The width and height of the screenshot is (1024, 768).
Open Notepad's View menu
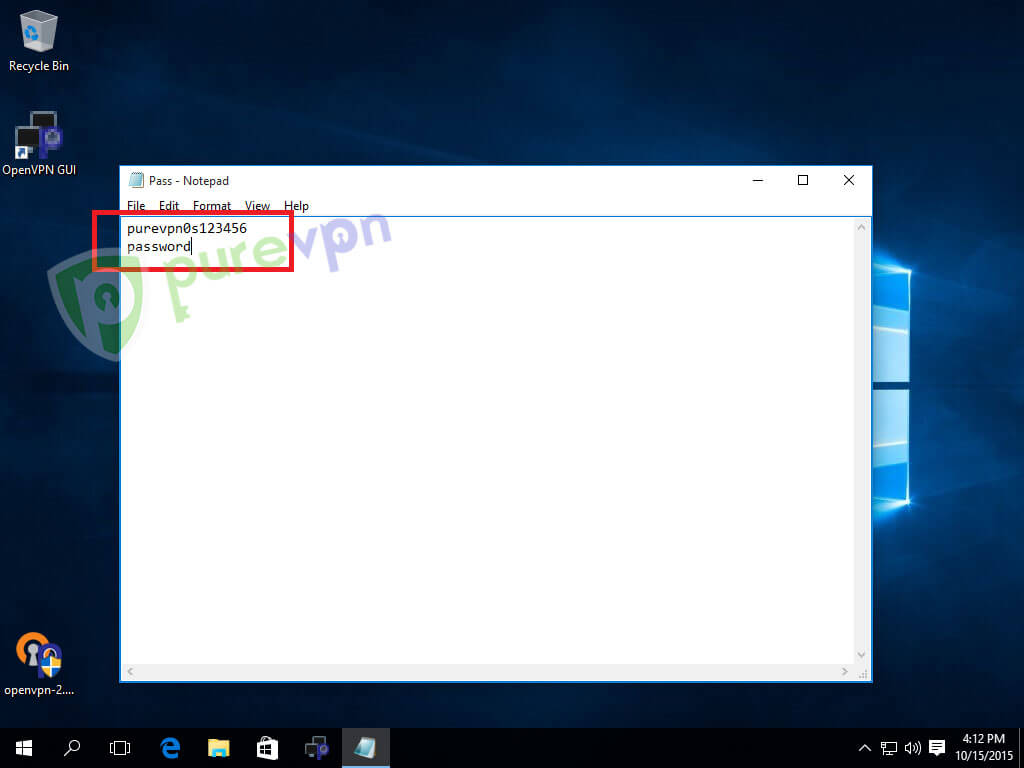257,206
